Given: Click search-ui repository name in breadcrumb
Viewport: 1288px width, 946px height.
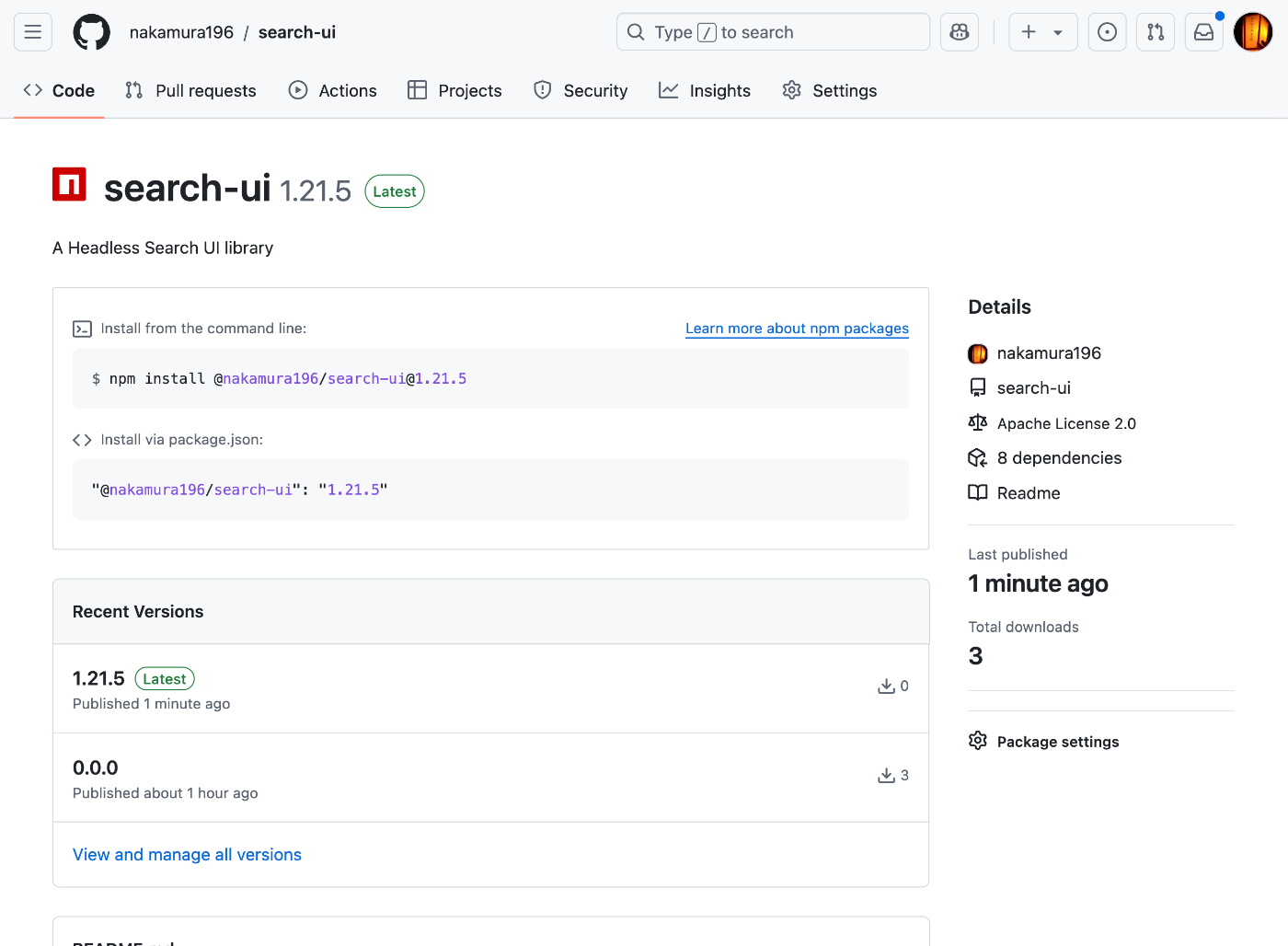Looking at the screenshot, I should (x=297, y=32).
